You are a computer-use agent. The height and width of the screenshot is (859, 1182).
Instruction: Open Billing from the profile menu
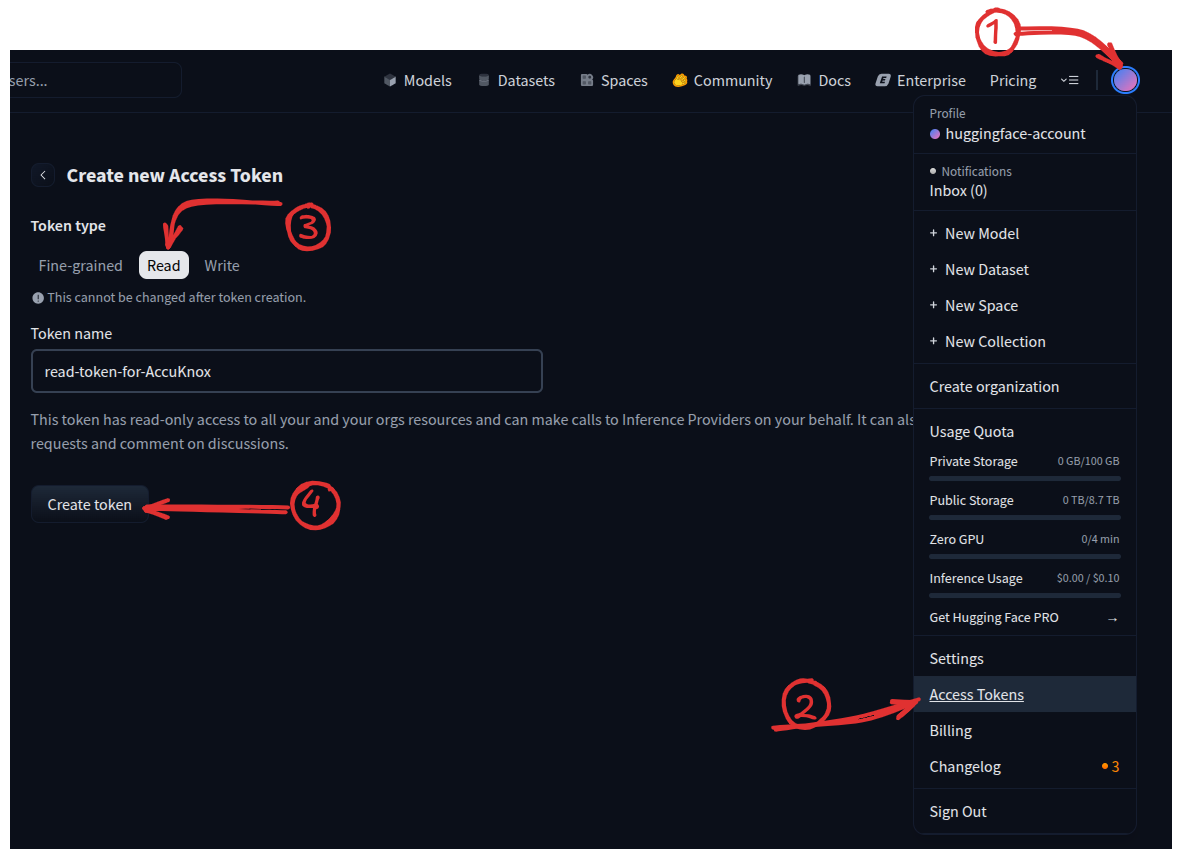click(x=1024, y=731)
